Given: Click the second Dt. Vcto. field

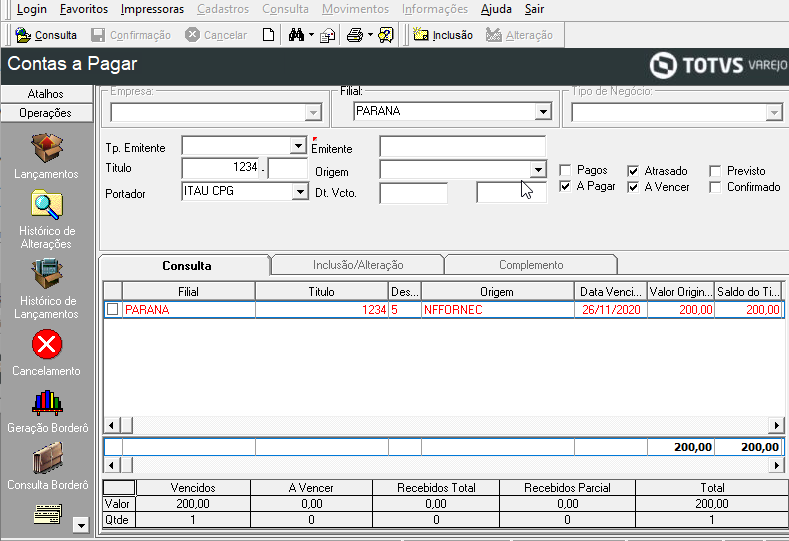Looking at the screenshot, I should 511,193.
